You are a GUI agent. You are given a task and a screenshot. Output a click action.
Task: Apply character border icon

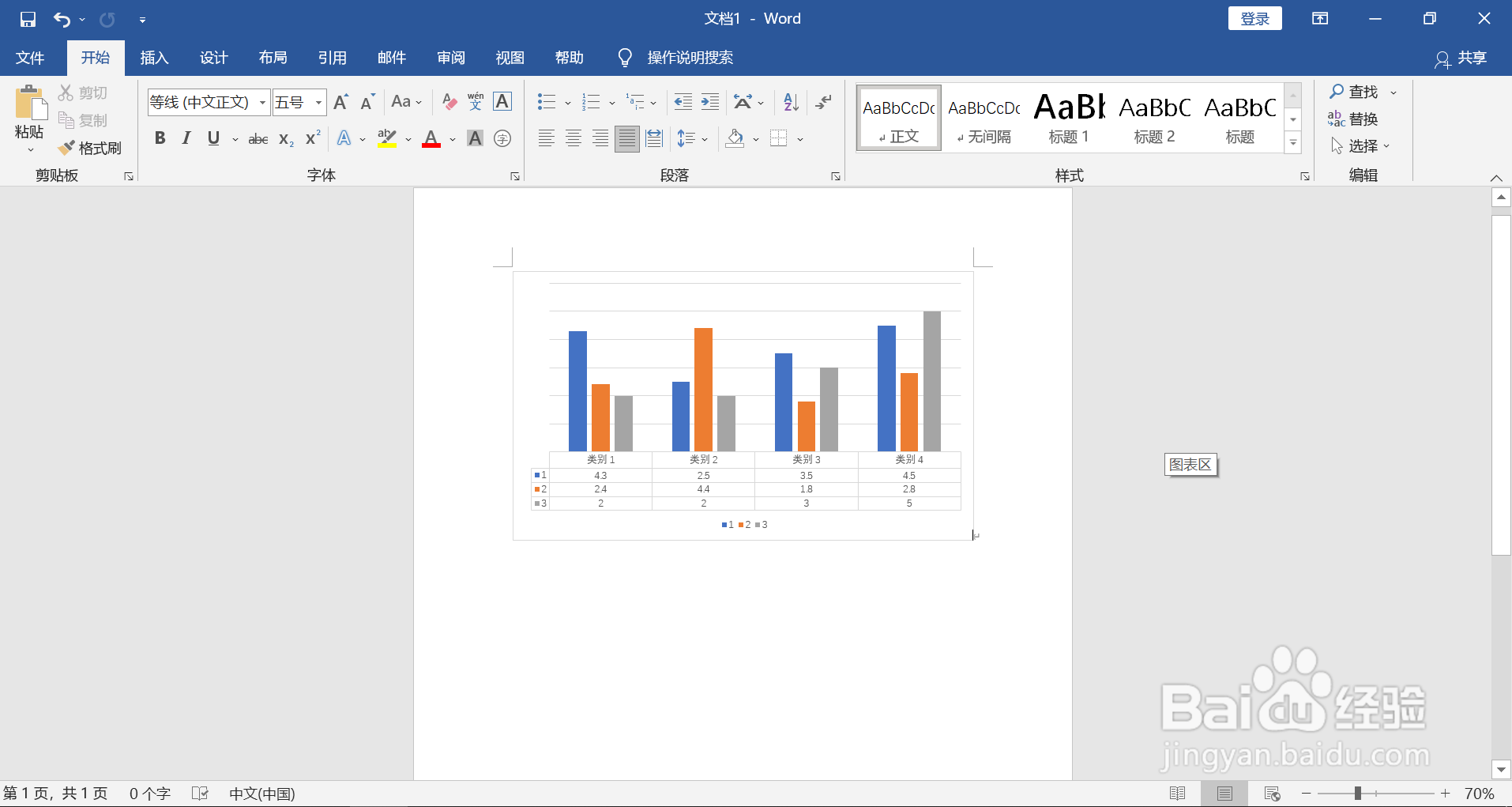click(502, 102)
